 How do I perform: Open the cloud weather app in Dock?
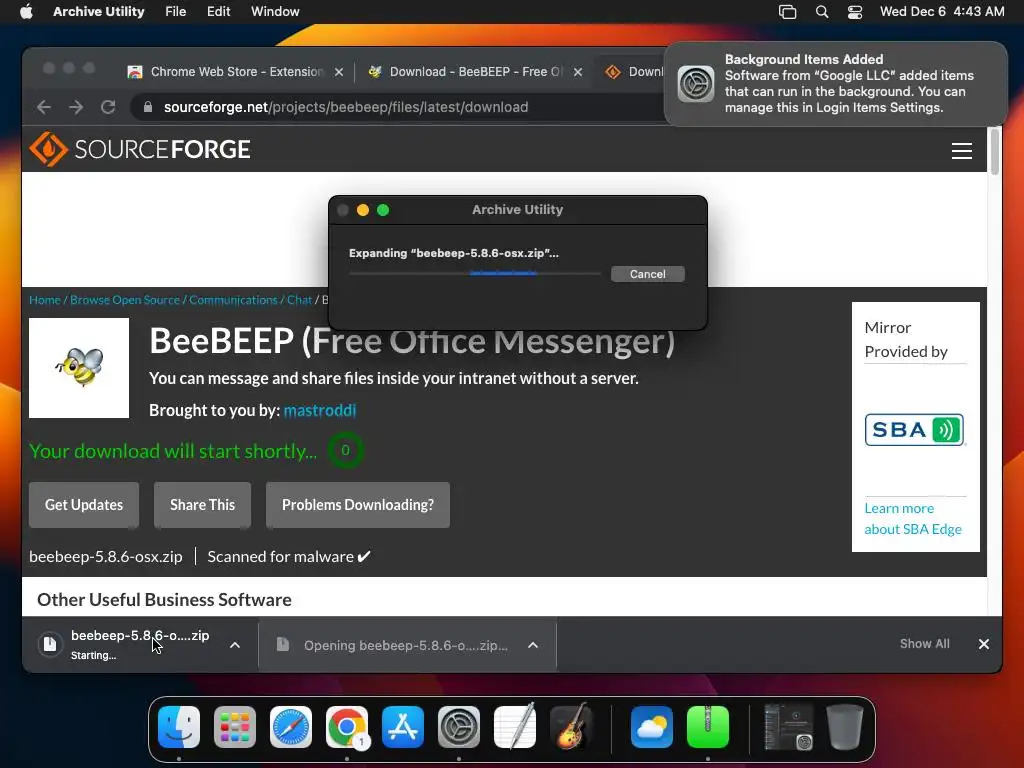pos(652,727)
